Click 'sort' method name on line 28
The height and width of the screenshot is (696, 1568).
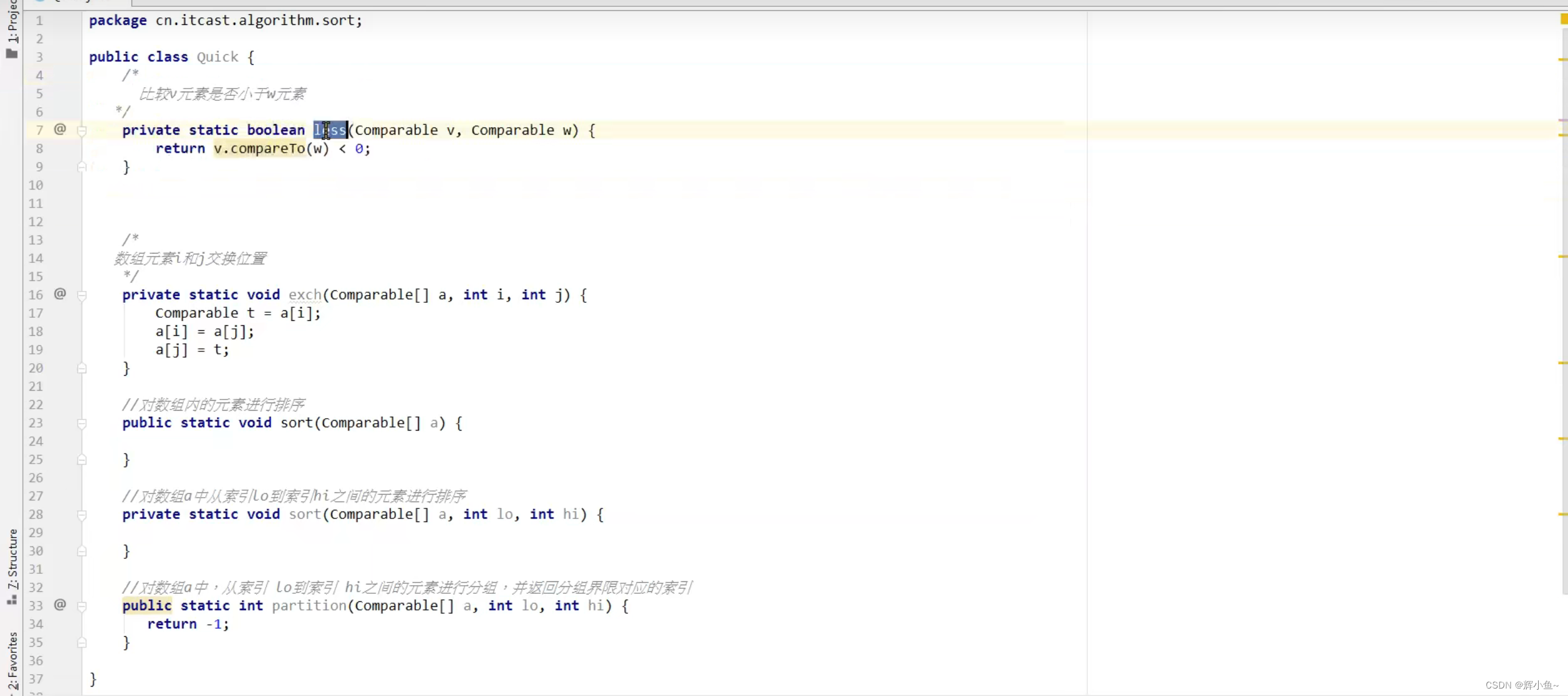[304, 514]
